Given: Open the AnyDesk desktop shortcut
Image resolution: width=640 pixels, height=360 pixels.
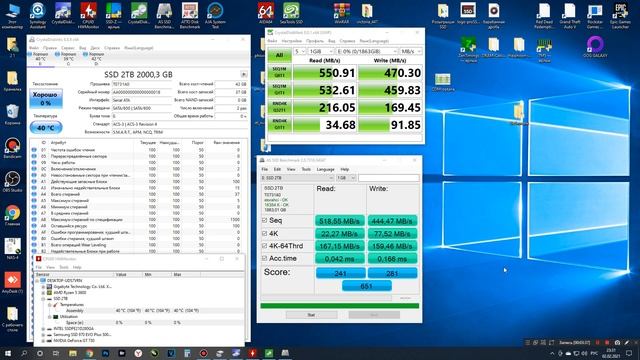Looking at the screenshot, I should click(x=12, y=282).
